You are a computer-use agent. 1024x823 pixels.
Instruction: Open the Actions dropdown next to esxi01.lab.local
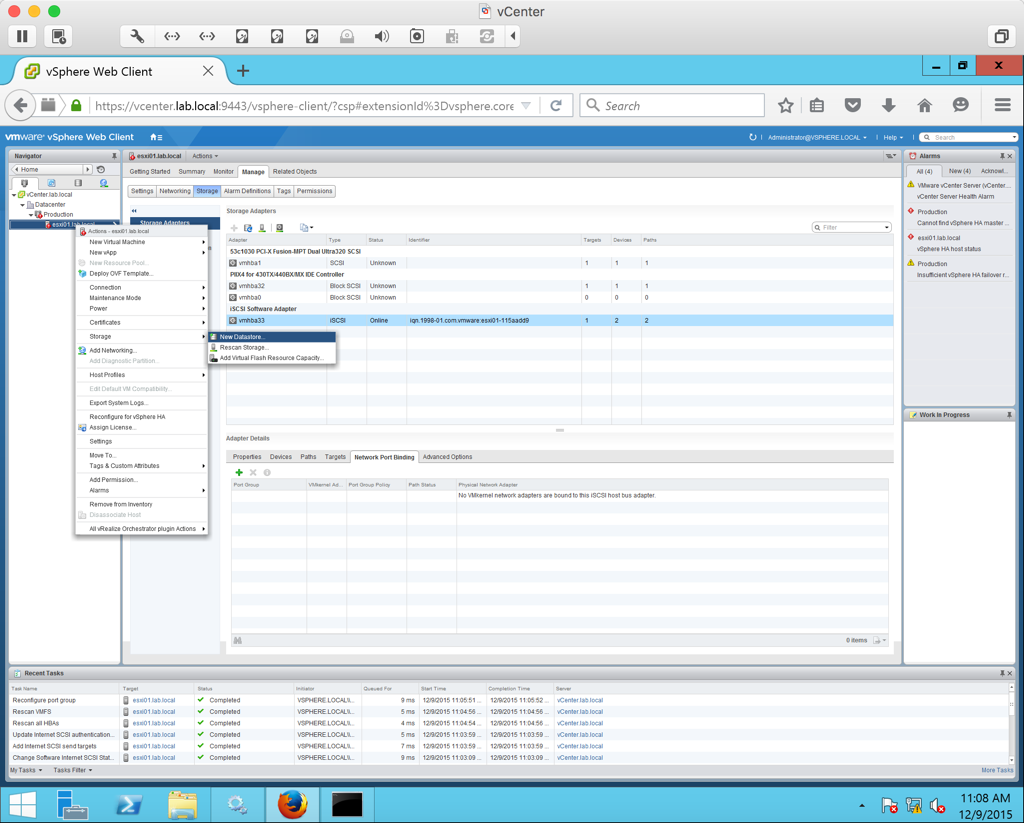click(204, 156)
